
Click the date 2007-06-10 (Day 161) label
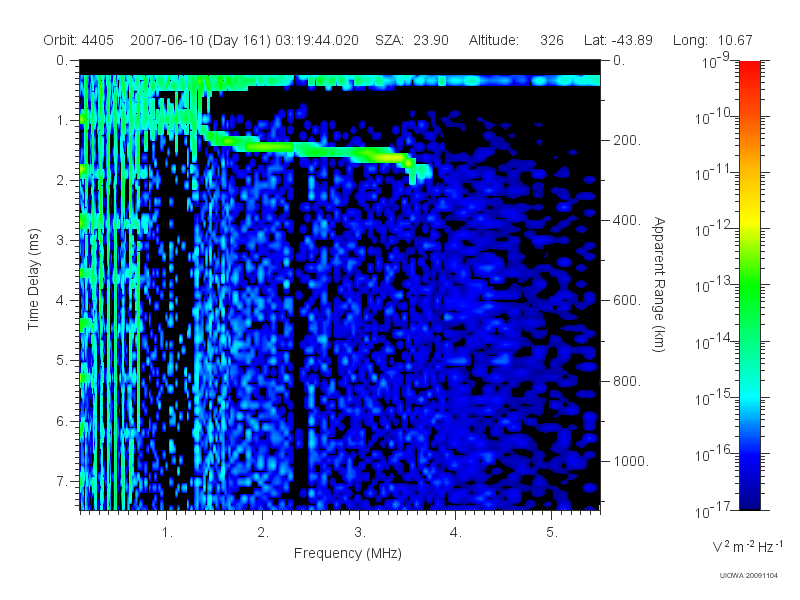(x=202, y=40)
